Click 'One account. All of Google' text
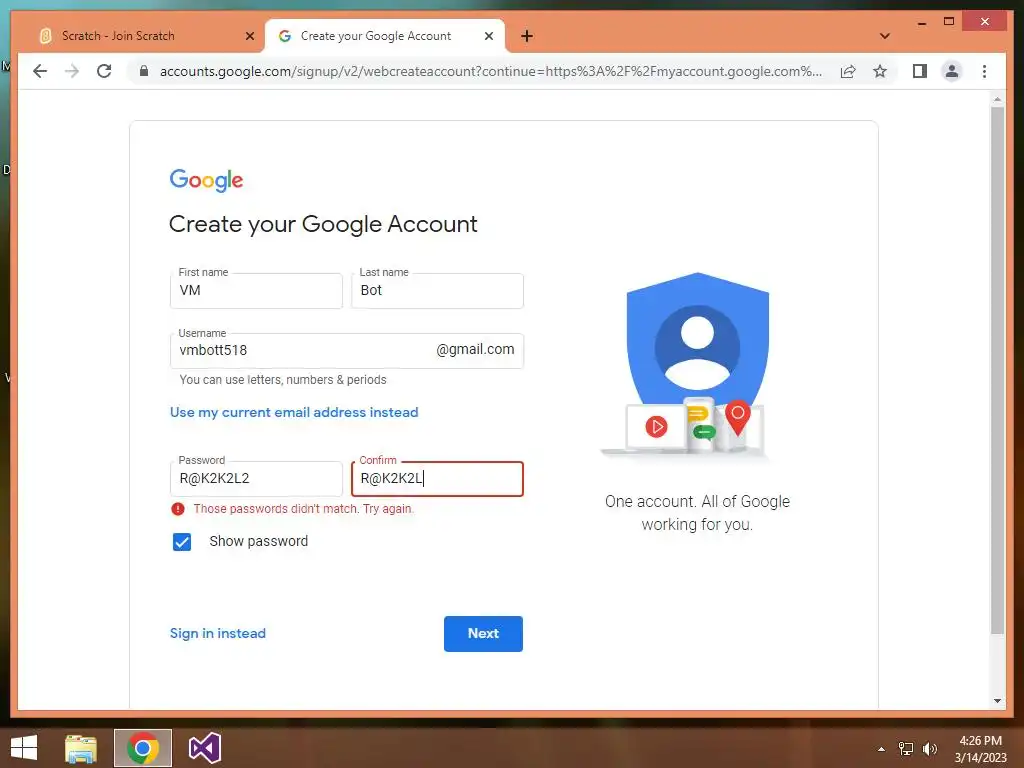 coord(697,502)
